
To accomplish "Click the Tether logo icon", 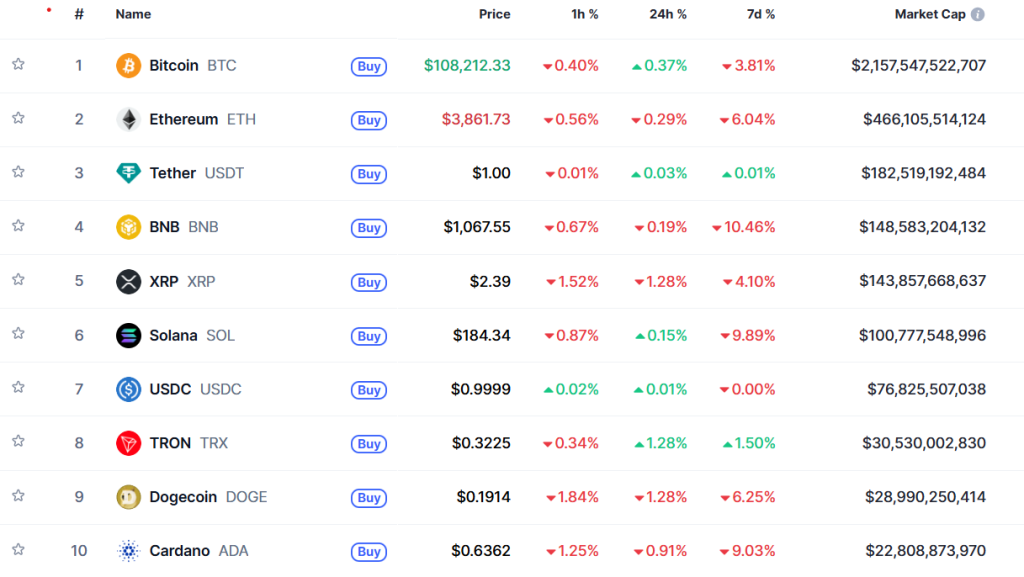I will [x=129, y=174].
